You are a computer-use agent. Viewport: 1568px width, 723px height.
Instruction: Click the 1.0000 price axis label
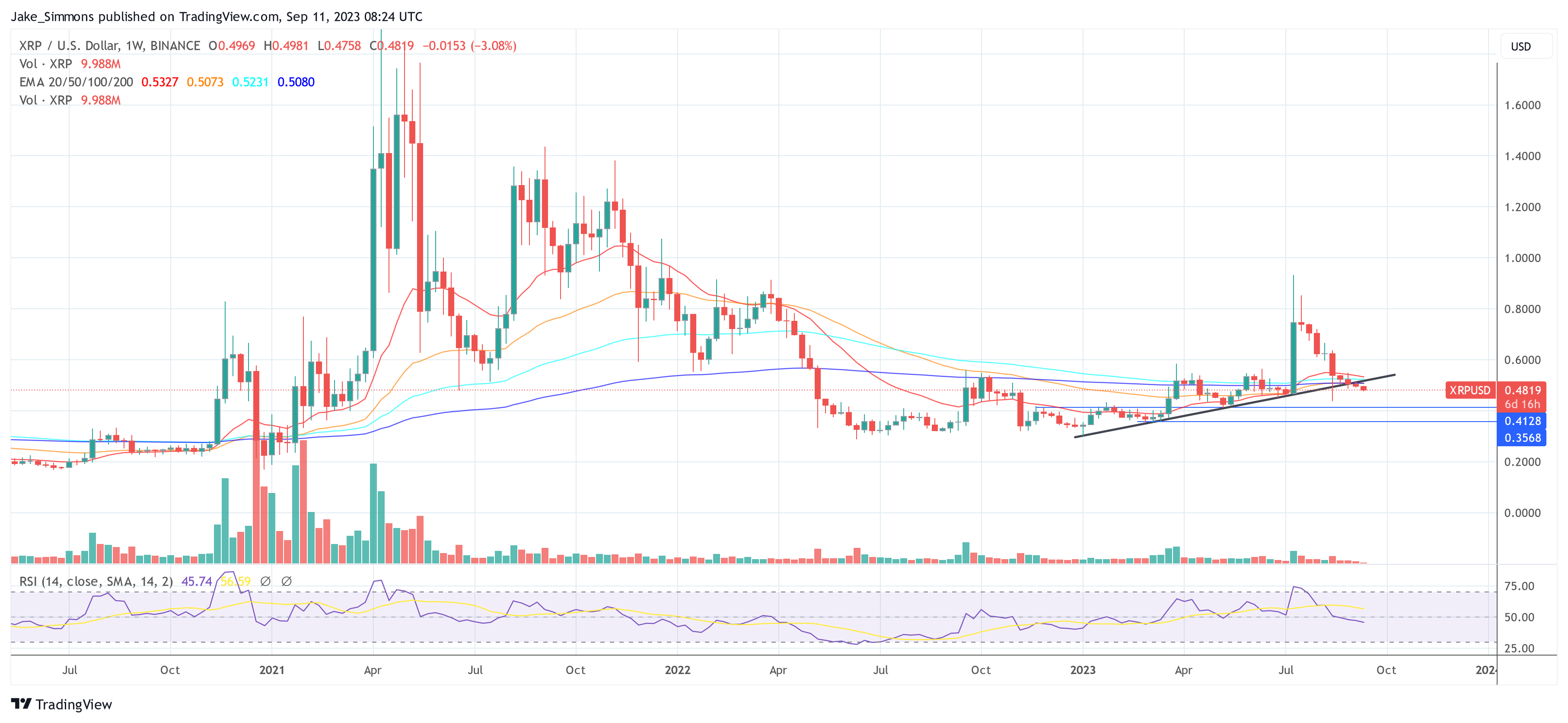coord(1522,258)
